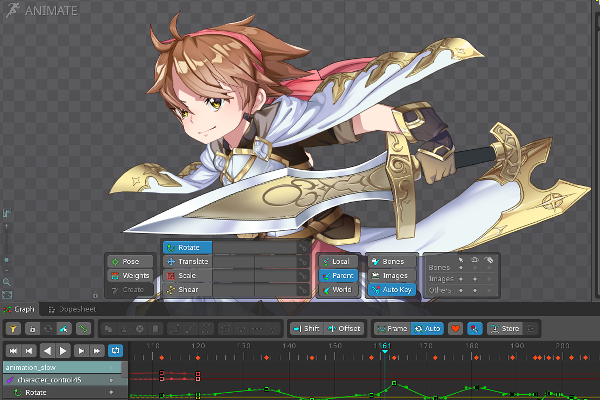Toggle the repeat loop playback button

tap(115, 351)
